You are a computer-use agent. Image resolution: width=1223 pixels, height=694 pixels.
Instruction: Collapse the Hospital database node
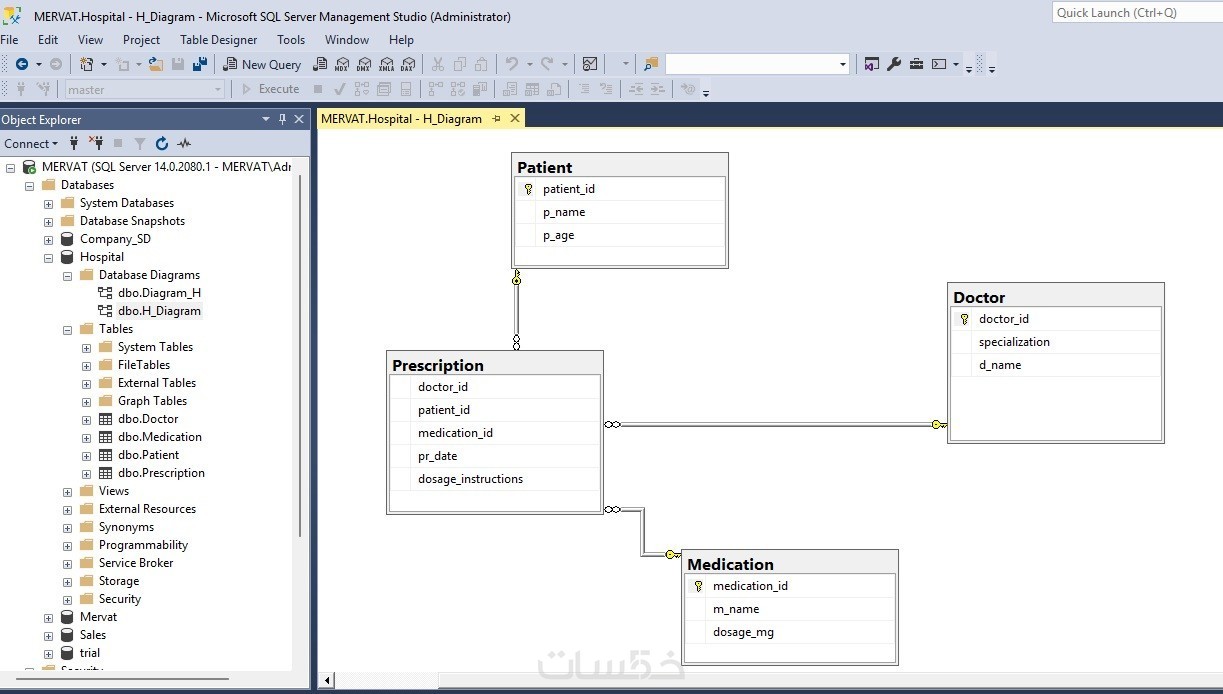48,257
